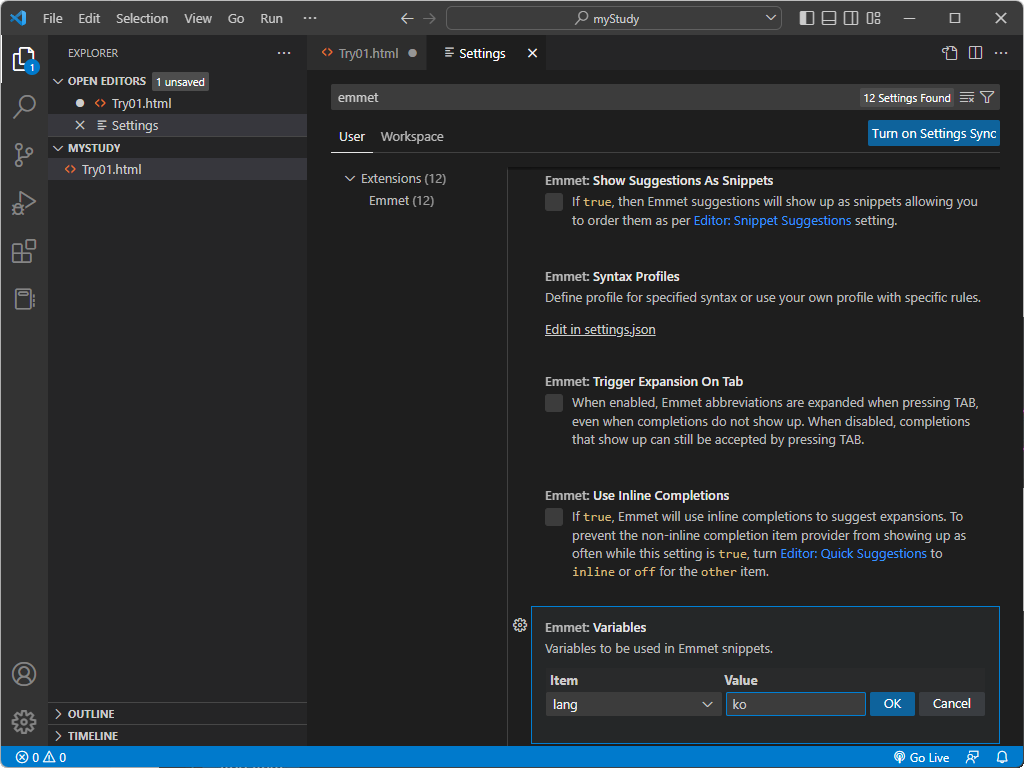The image size is (1024, 768).
Task: Toggle primary side bar layout icon
Action: click(x=807, y=18)
